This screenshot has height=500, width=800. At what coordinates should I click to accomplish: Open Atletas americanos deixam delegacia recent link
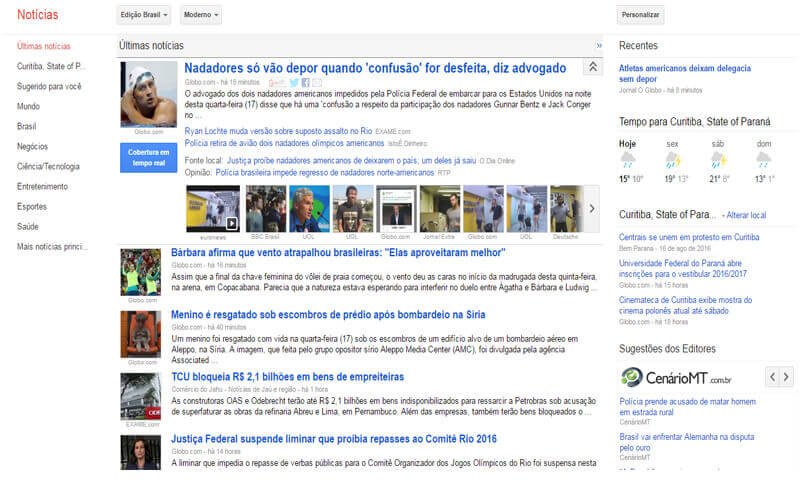pyautogui.click(x=685, y=73)
